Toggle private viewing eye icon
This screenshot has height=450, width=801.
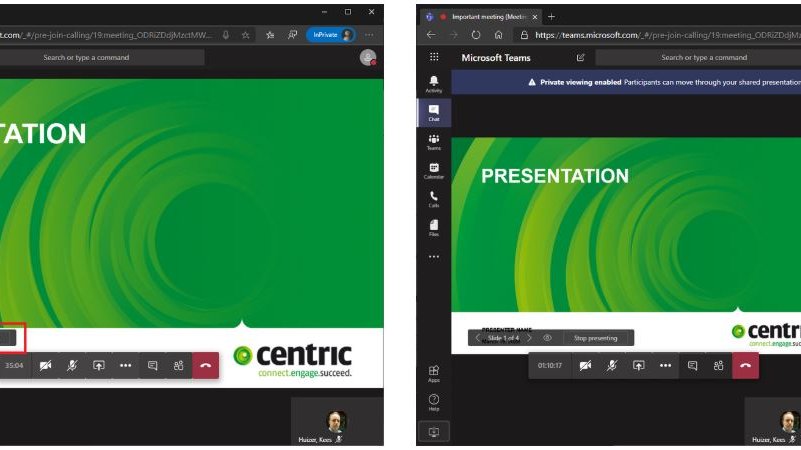pyautogui.click(x=547, y=338)
